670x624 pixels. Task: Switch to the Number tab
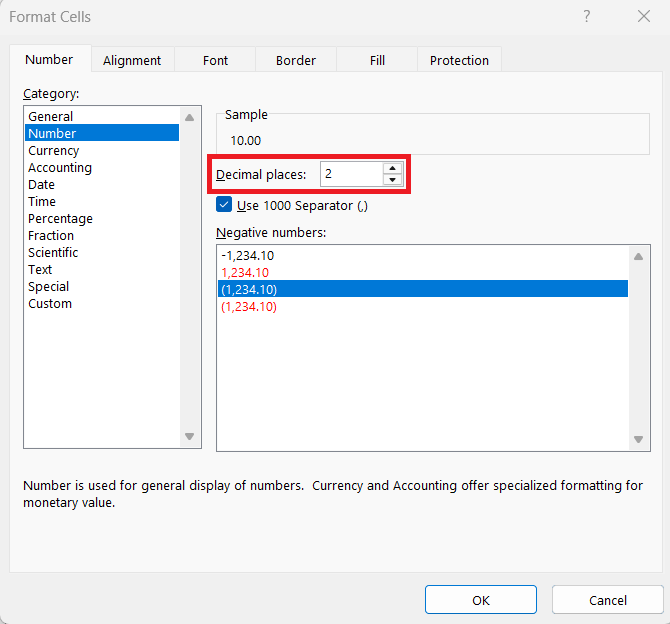(x=49, y=59)
